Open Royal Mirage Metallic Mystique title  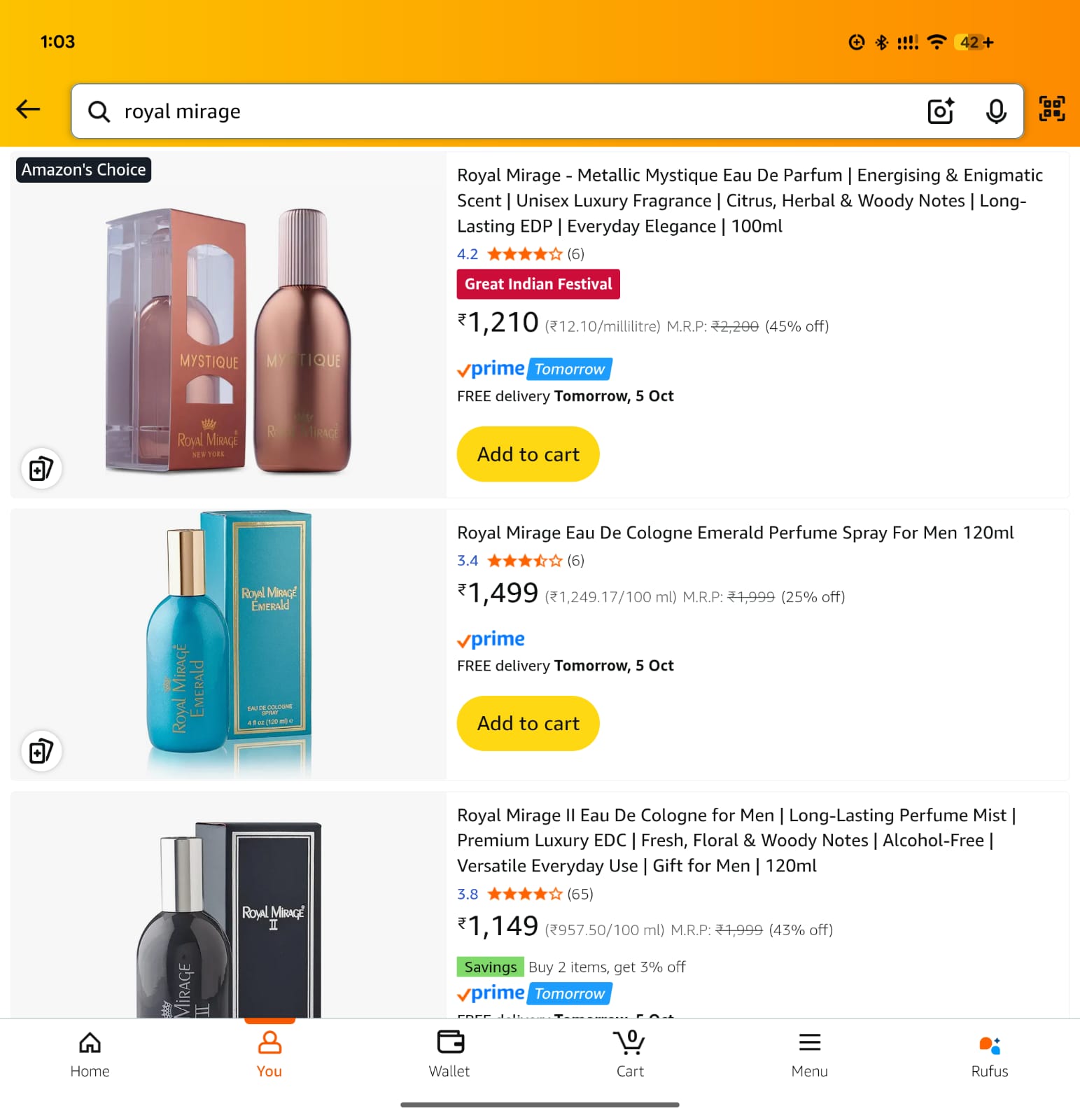750,200
